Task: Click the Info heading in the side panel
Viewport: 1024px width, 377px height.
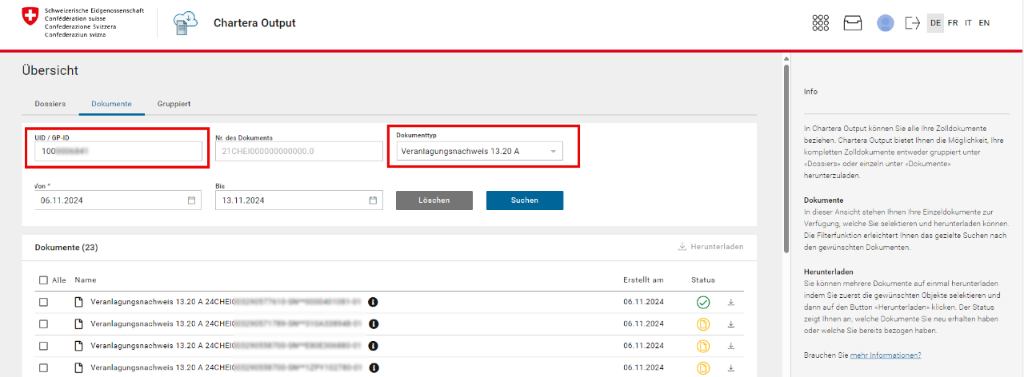Action: point(810,92)
